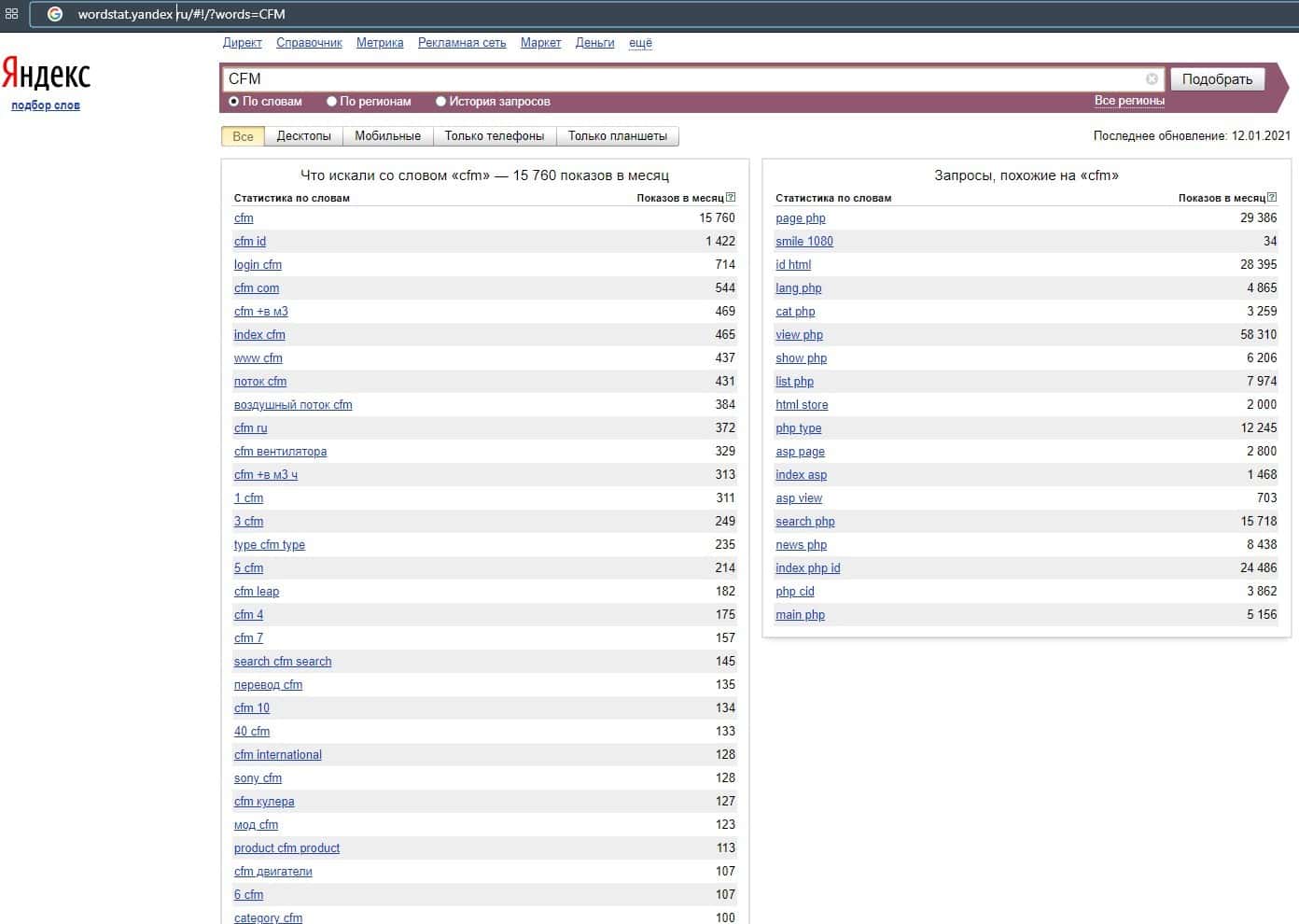Expand the 'ещё' services menu
The image size is (1299, 924).
point(640,43)
